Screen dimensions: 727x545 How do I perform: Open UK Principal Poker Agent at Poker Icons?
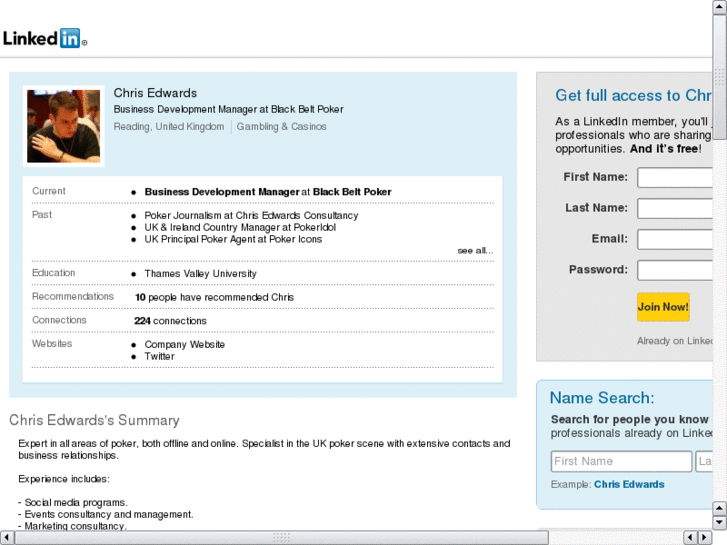[x=233, y=239]
